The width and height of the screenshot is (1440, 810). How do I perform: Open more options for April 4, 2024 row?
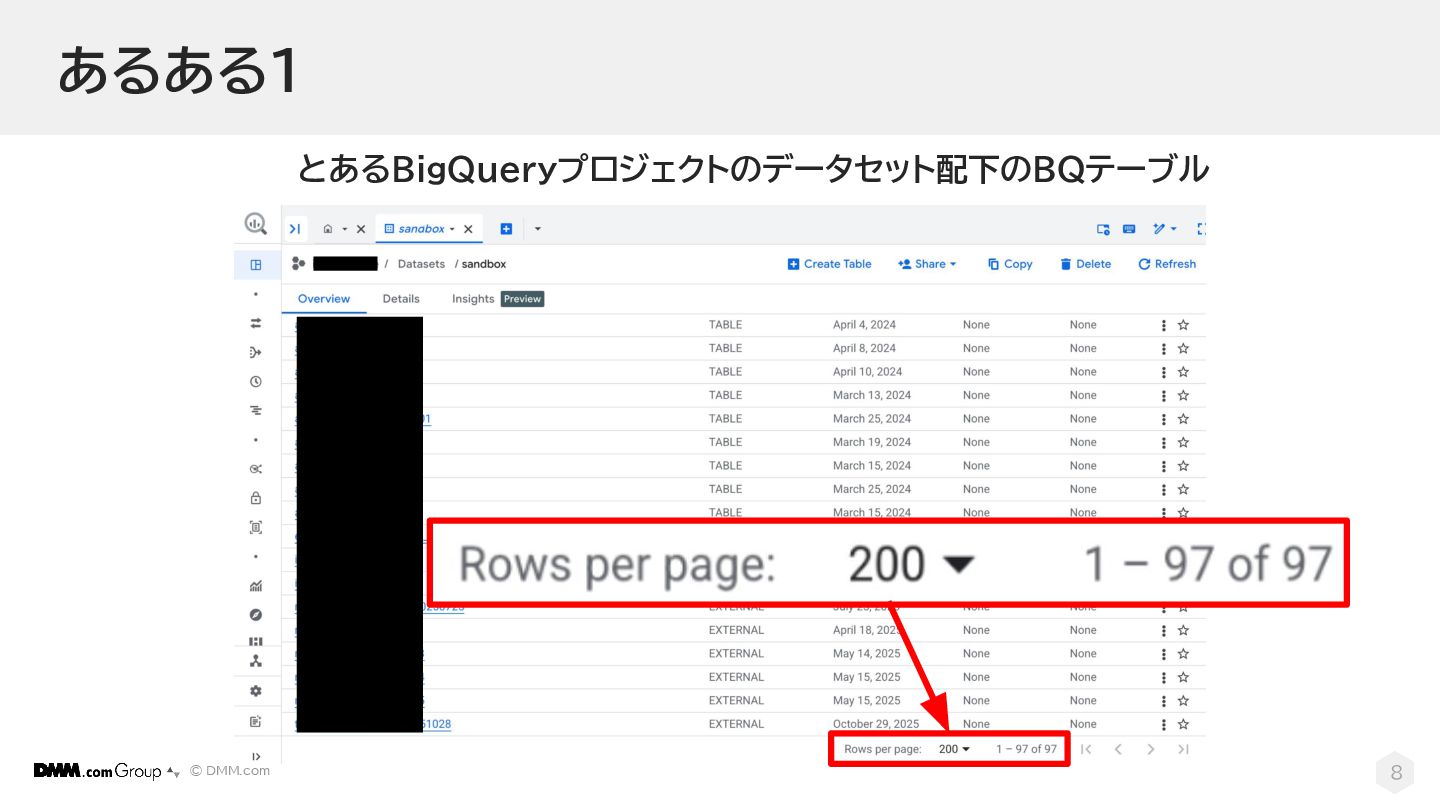click(x=1164, y=325)
